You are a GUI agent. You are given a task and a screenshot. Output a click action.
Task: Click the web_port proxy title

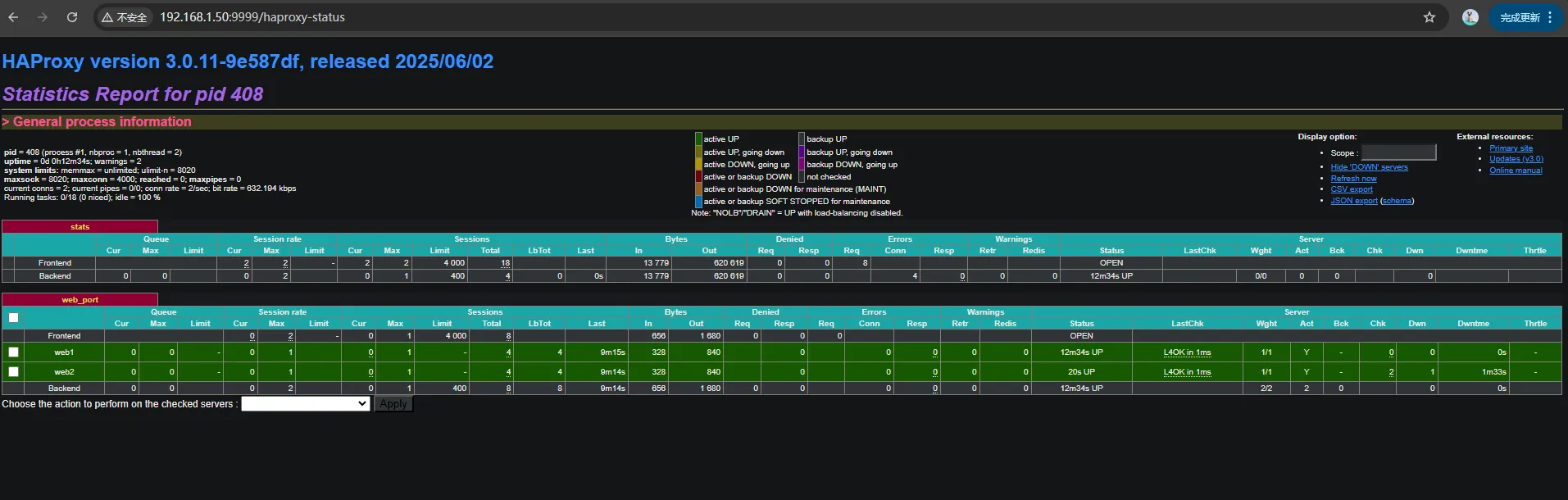[x=80, y=300]
